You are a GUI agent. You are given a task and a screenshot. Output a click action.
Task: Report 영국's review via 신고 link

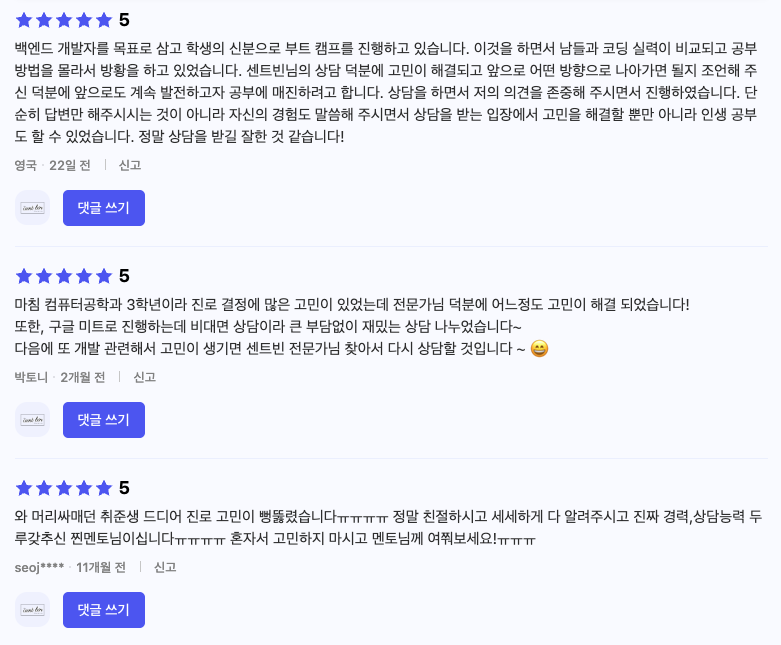(130, 165)
